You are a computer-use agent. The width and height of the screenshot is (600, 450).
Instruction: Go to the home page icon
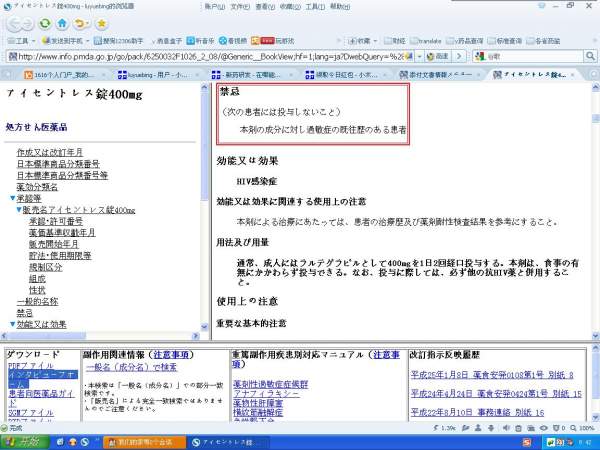[62, 24]
